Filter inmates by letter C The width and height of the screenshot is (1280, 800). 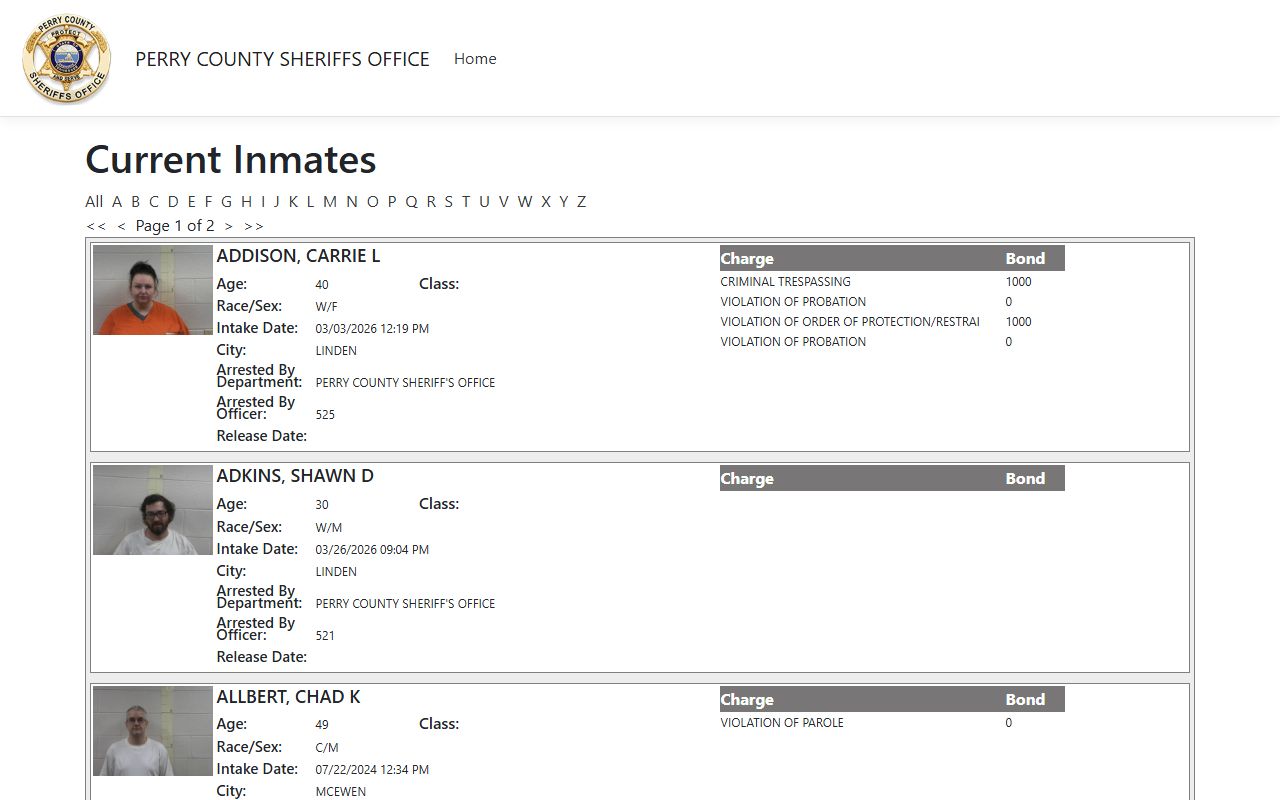tap(154, 201)
